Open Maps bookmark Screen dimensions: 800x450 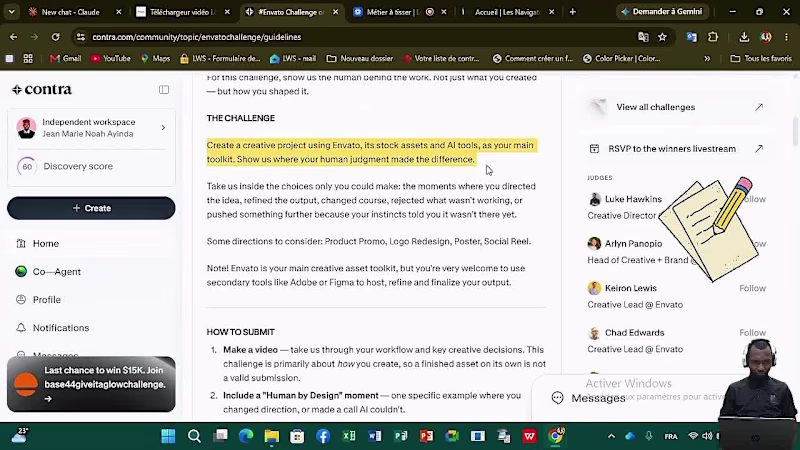155,59
